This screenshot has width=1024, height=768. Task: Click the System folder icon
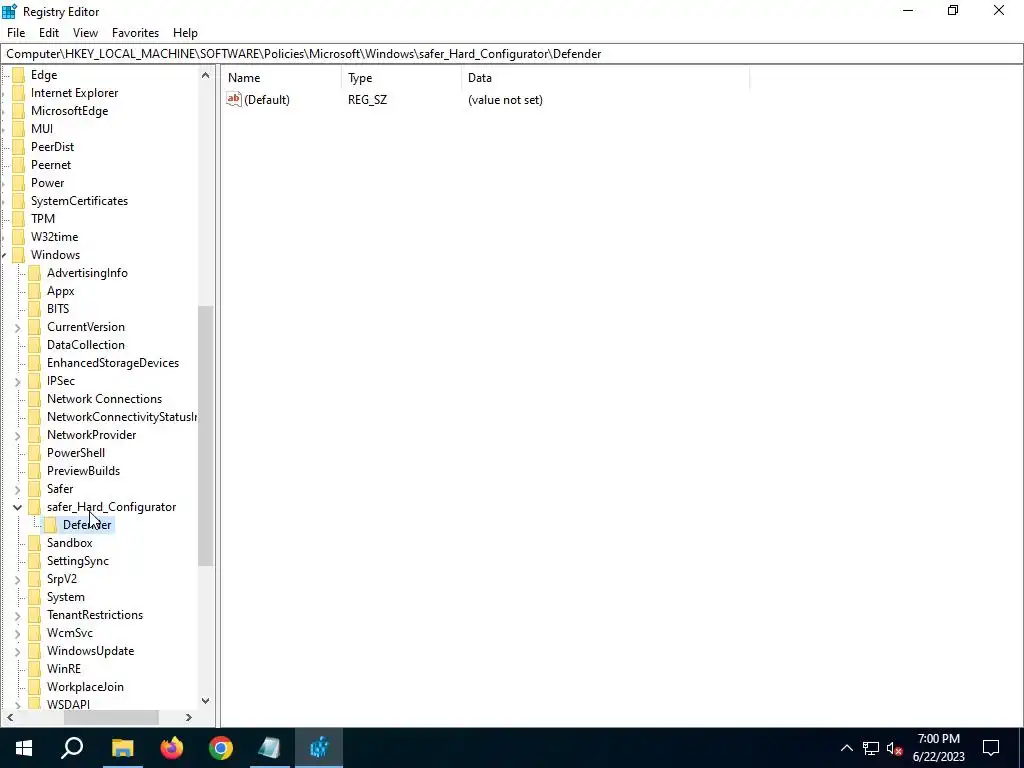click(x=35, y=597)
